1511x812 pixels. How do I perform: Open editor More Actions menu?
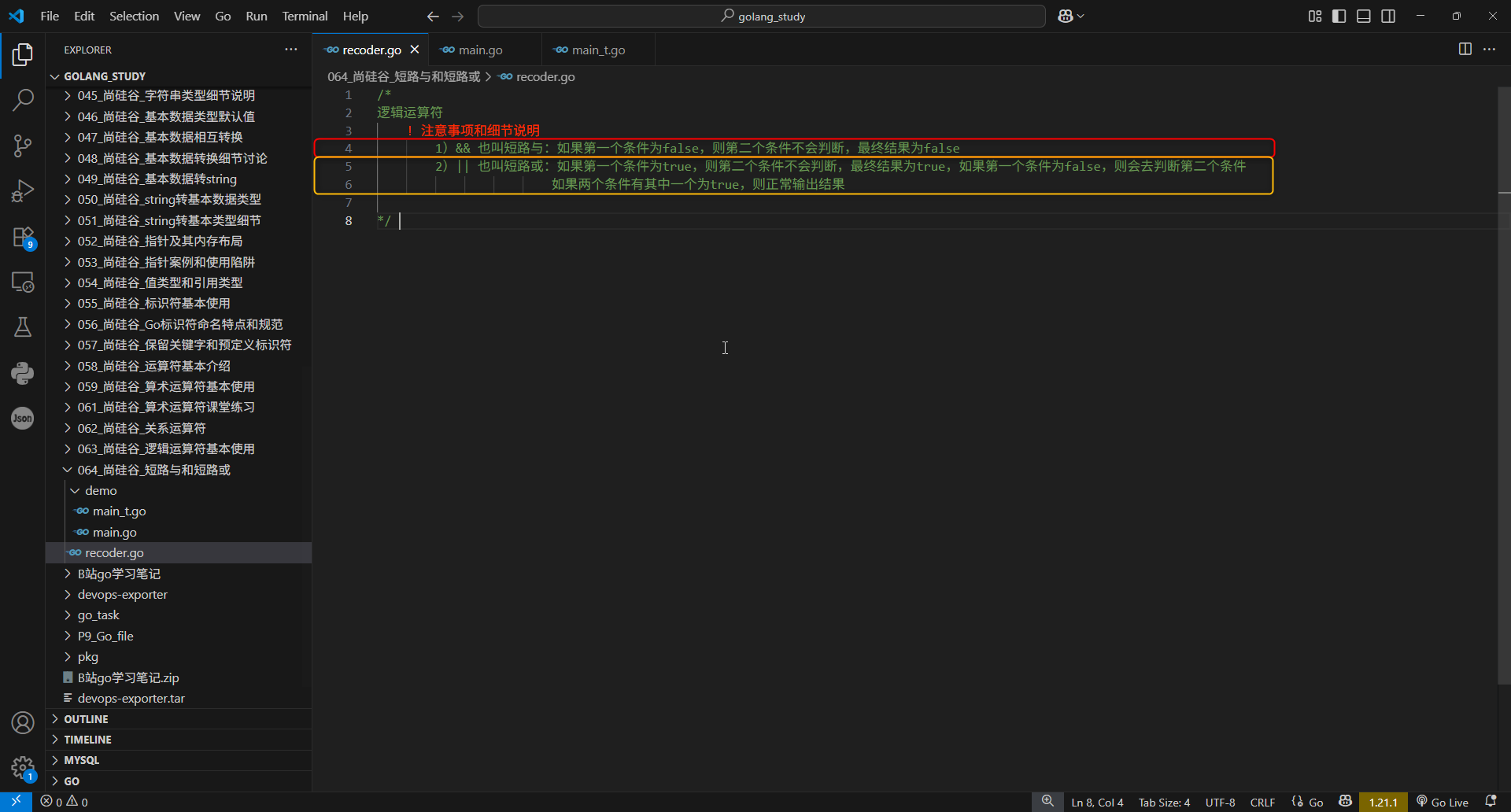1489,49
